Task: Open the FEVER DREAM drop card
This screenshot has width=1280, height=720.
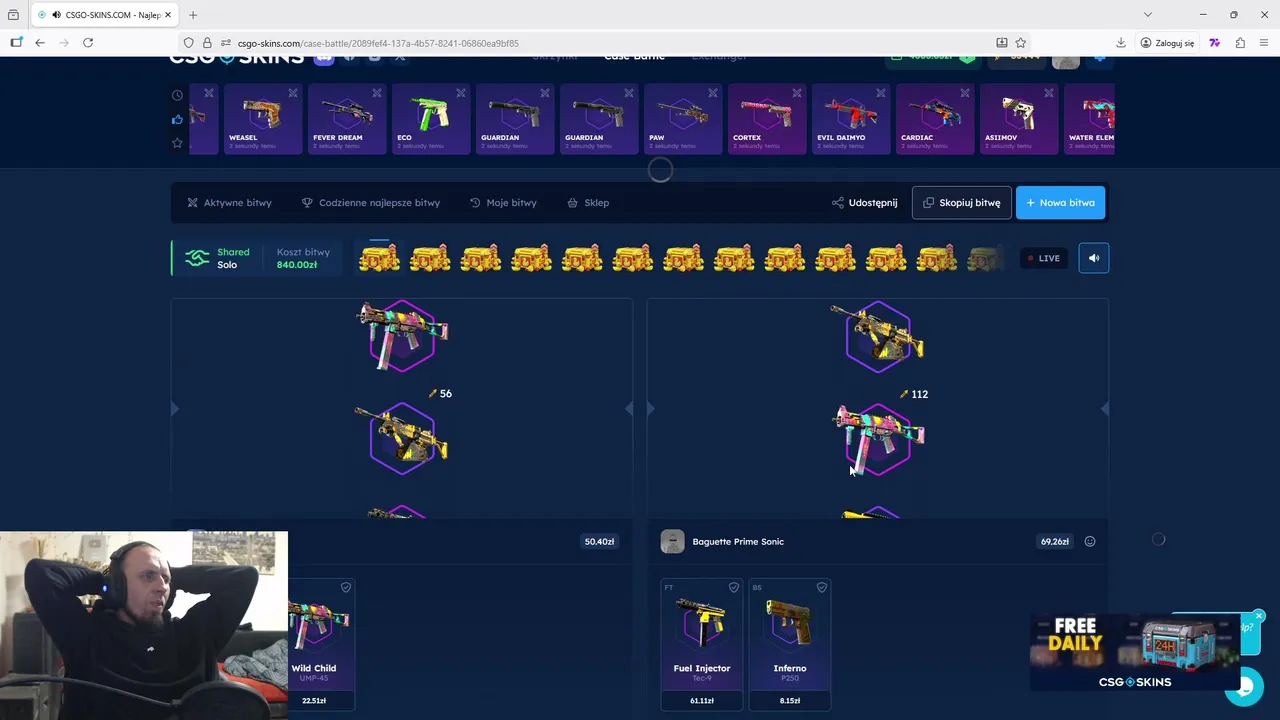Action: click(x=347, y=119)
